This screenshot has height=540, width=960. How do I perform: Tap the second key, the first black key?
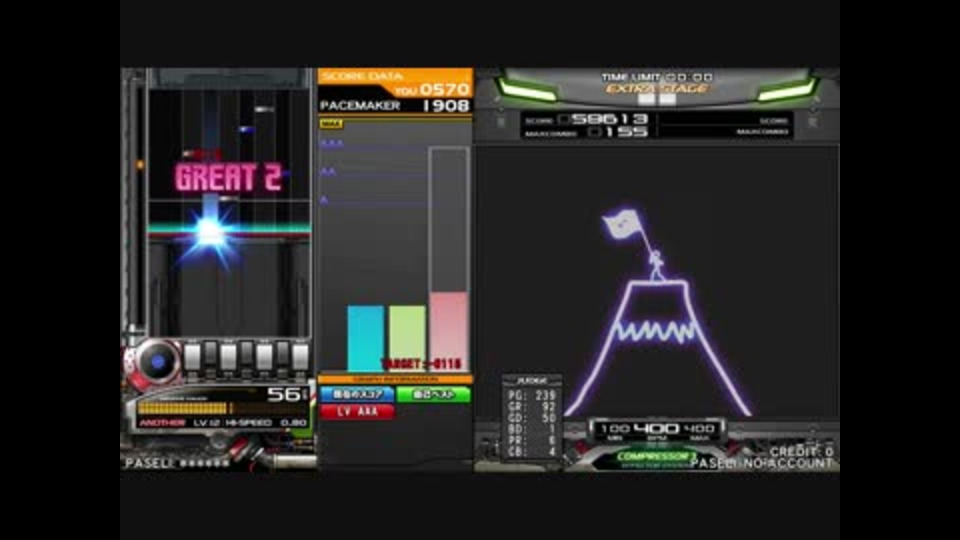[210, 354]
